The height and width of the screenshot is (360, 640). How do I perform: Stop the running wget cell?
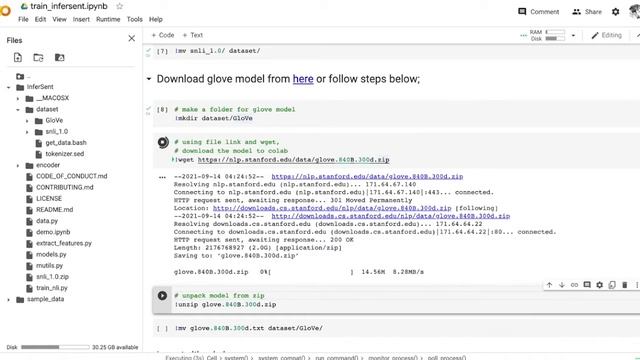[x=162, y=142]
